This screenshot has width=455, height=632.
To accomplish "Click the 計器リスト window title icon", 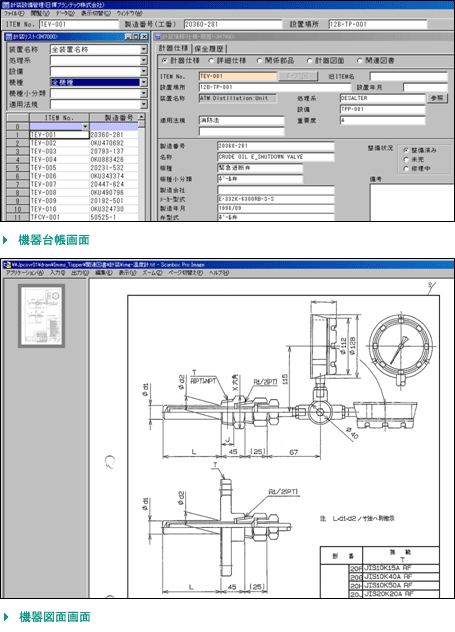I will (8, 37).
